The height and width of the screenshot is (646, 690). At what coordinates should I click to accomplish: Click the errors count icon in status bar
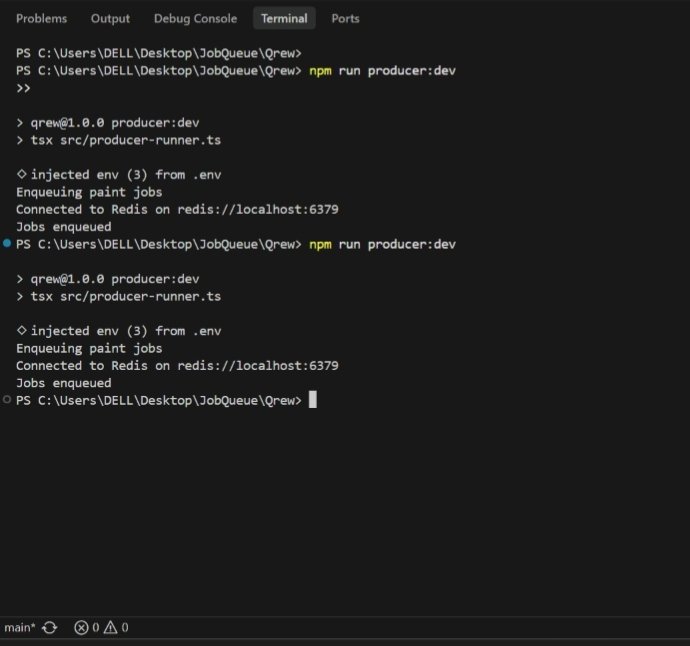81,628
